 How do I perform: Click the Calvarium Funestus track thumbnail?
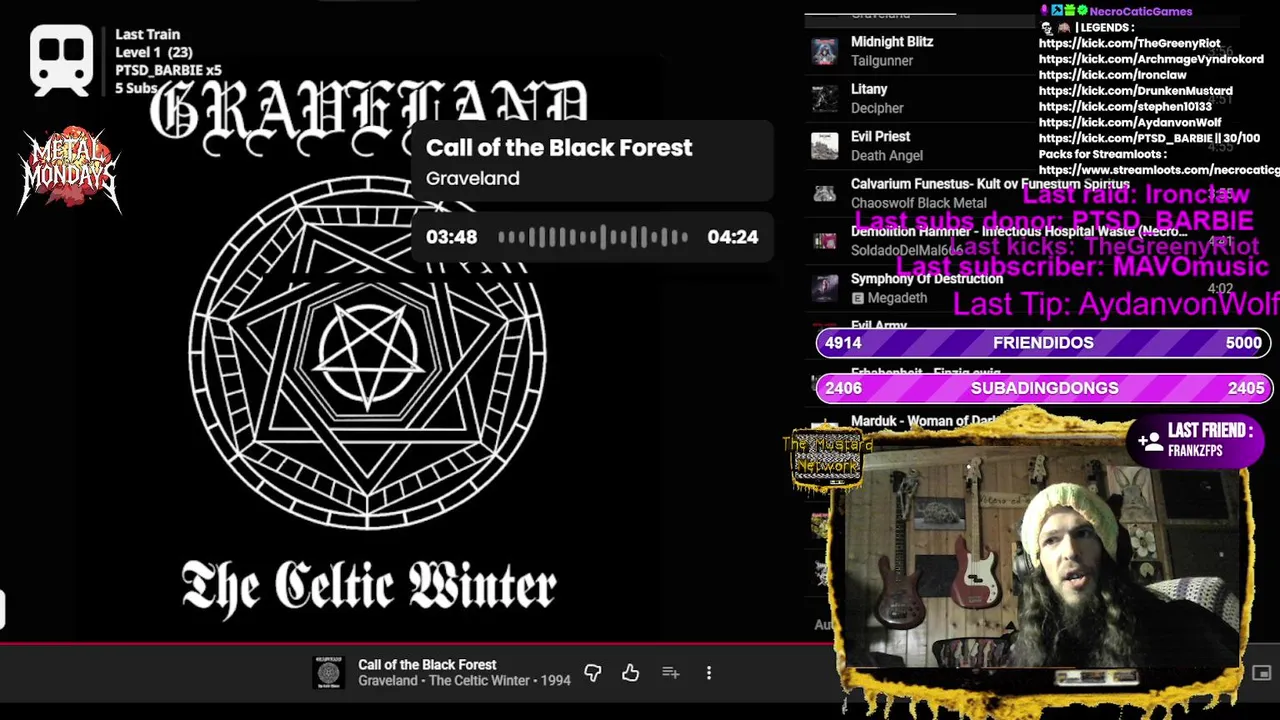[x=824, y=193]
